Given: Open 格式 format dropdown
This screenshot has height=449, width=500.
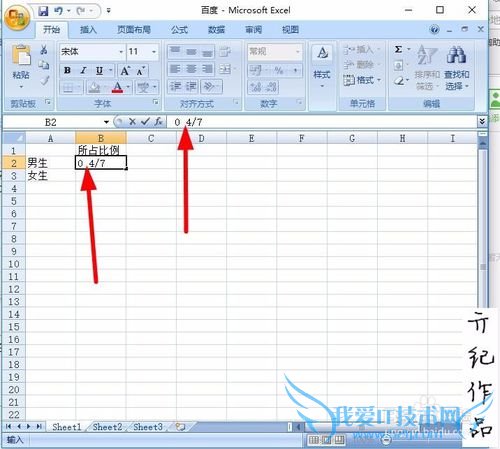Looking at the screenshot, I should pos(362,80).
